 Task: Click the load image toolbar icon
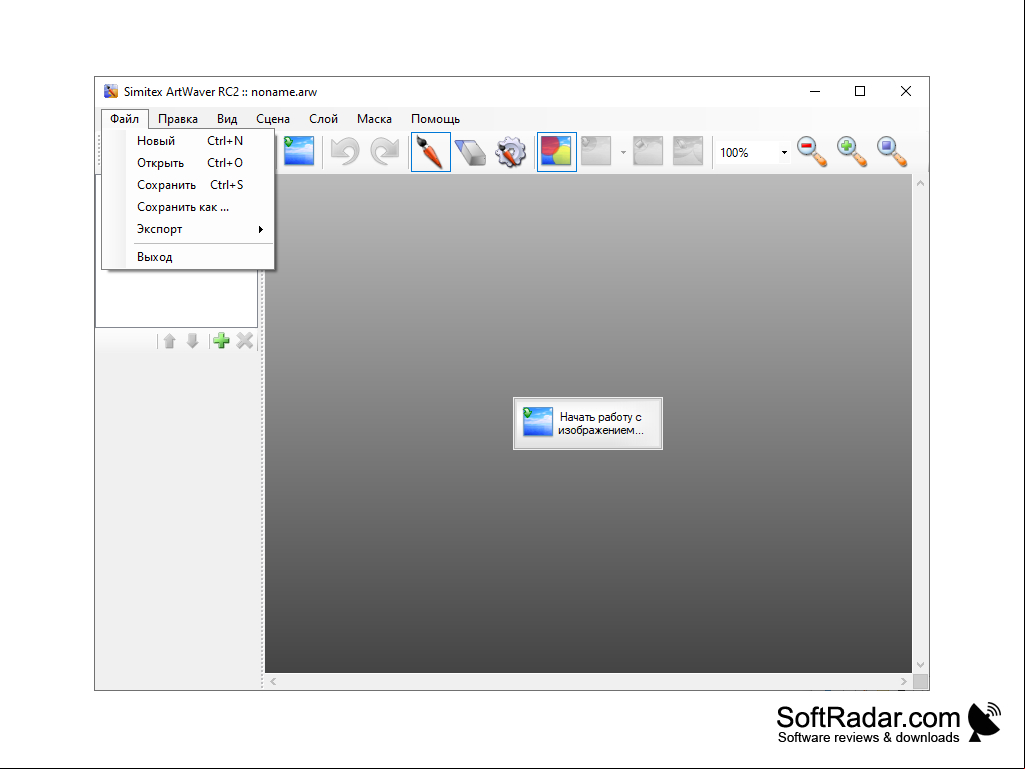[x=299, y=151]
